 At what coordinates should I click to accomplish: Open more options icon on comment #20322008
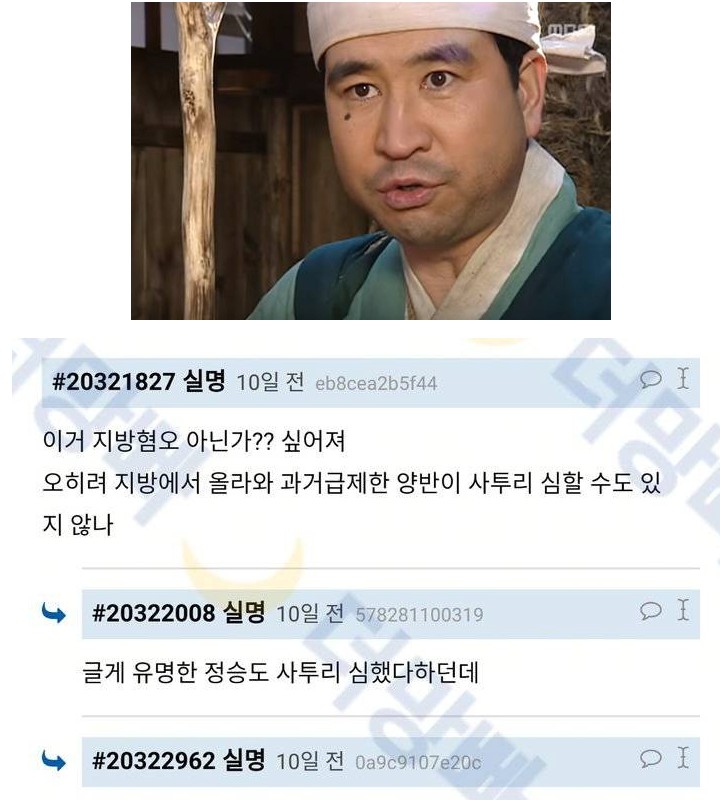pos(683,610)
